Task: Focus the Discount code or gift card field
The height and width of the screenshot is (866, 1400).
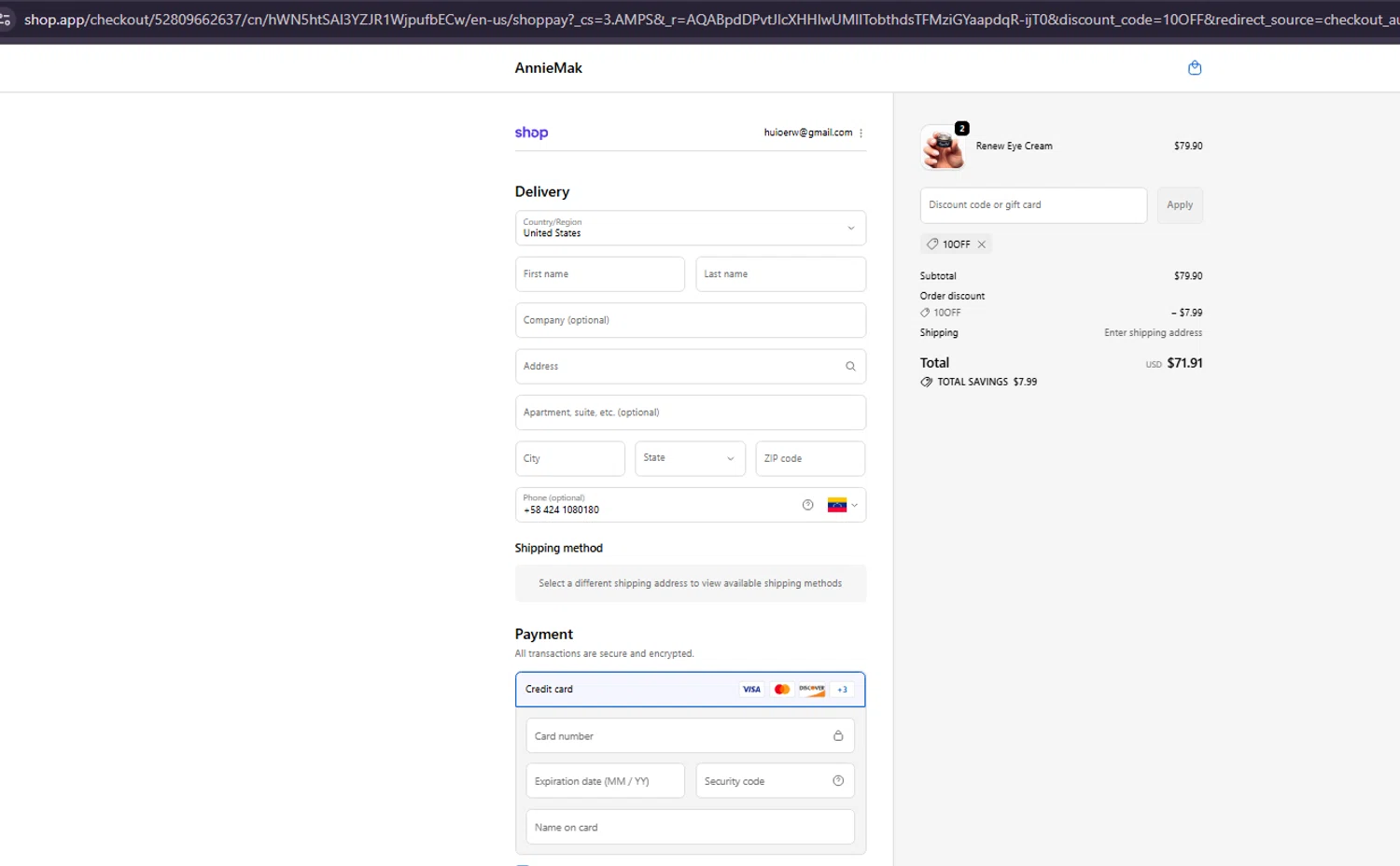Action: [x=1033, y=205]
